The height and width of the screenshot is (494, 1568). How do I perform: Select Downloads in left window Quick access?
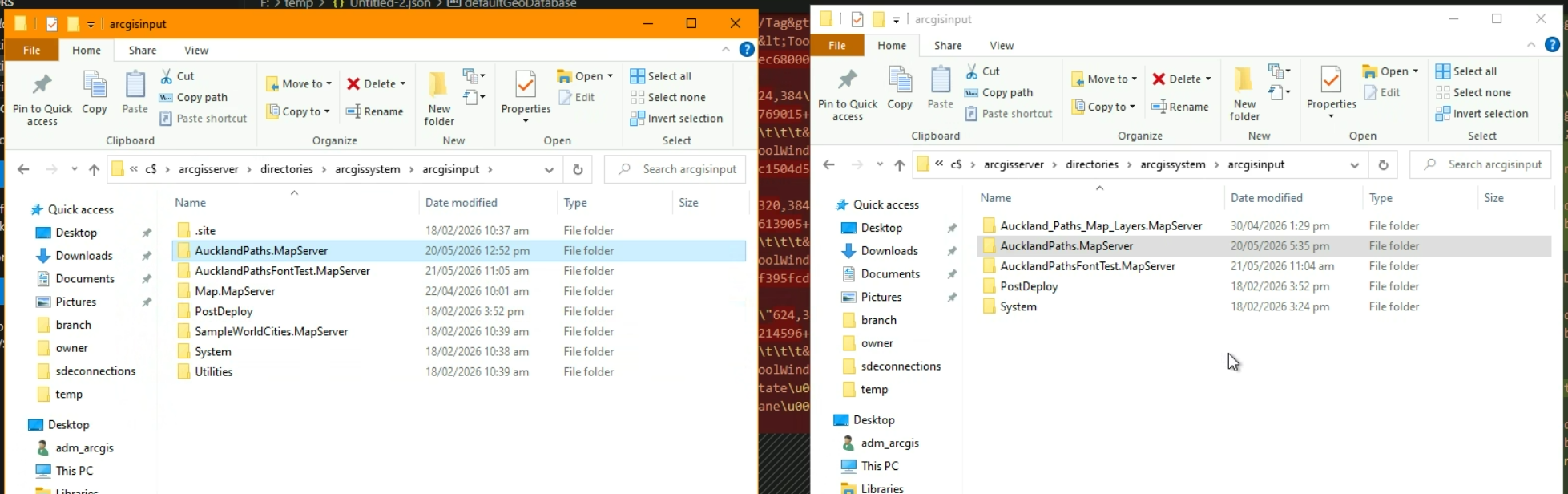[83, 255]
